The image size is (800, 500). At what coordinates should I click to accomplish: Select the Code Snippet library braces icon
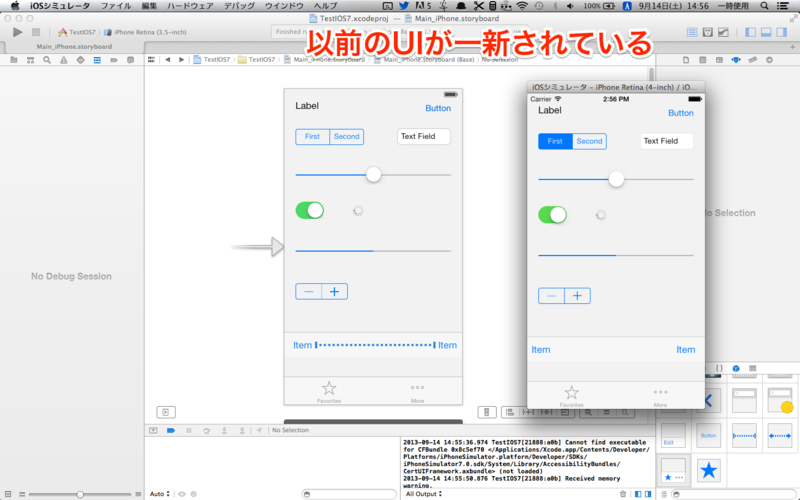click(719, 368)
